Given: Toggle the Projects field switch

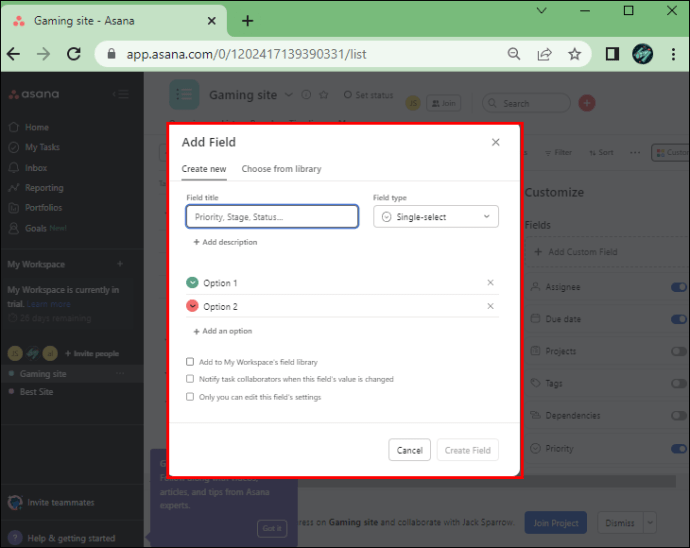Looking at the screenshot, I should pyautogui.click(x=679, y=351).
